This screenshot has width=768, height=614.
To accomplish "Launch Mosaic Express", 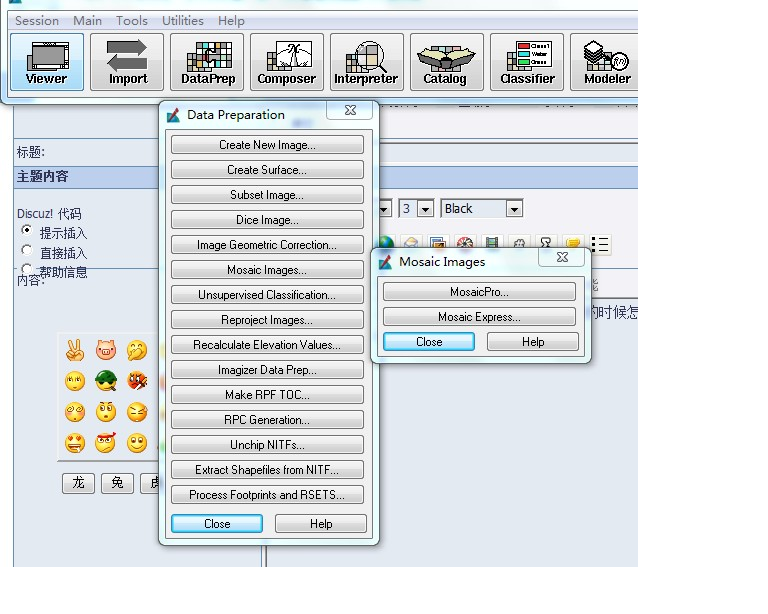I will click(x=480, y=317).
